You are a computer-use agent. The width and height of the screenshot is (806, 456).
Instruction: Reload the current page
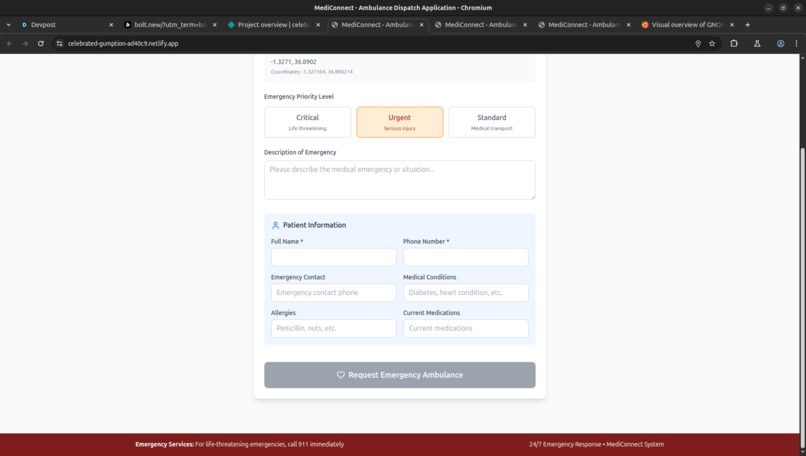tap(41, 44)
